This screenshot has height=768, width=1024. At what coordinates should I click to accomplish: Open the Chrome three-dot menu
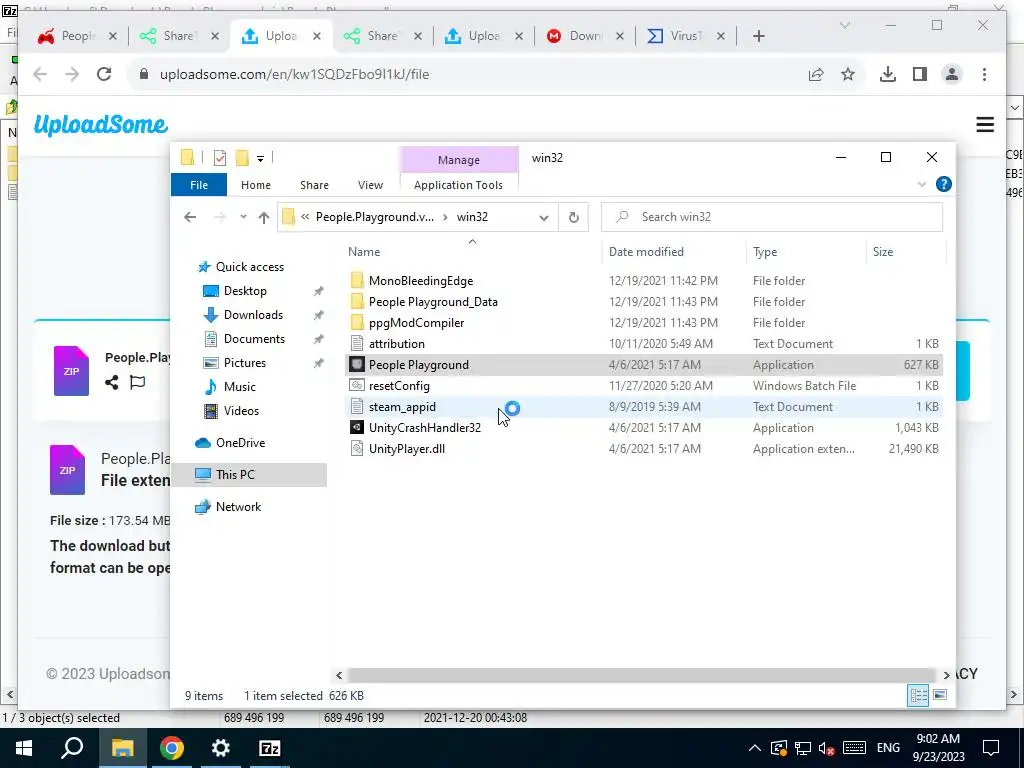984,74
